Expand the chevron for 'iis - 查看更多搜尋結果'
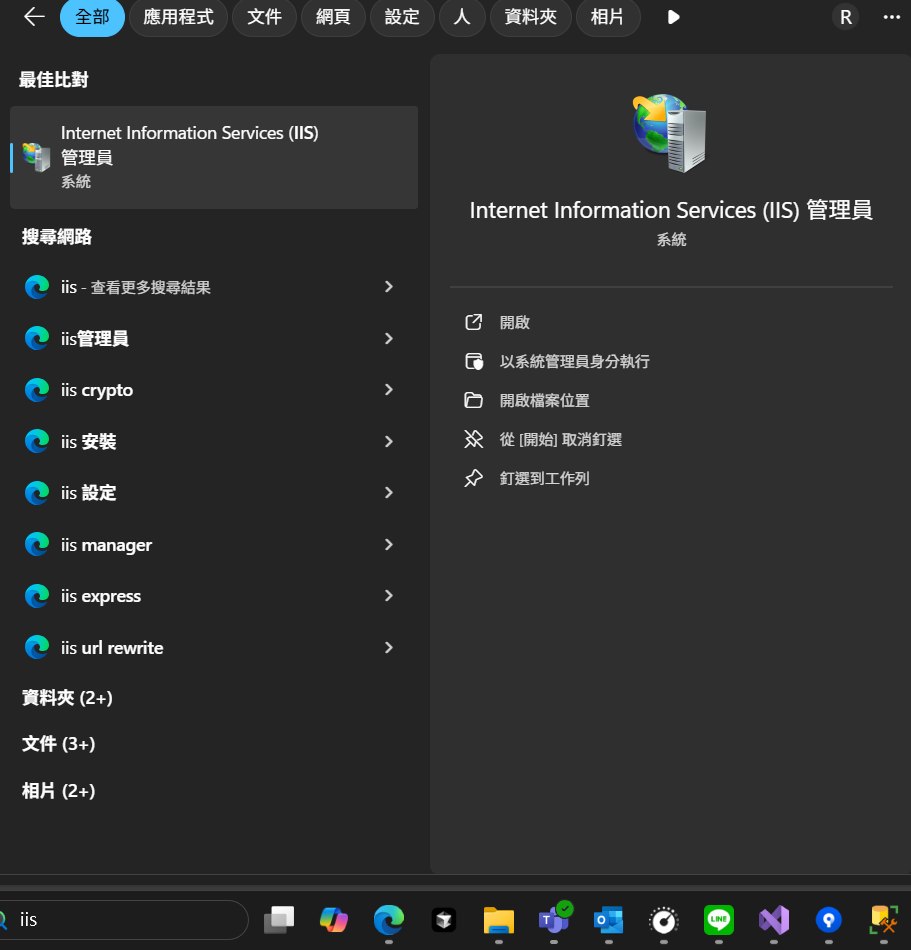Screen dimensions: 911x950 coord(389,287)
